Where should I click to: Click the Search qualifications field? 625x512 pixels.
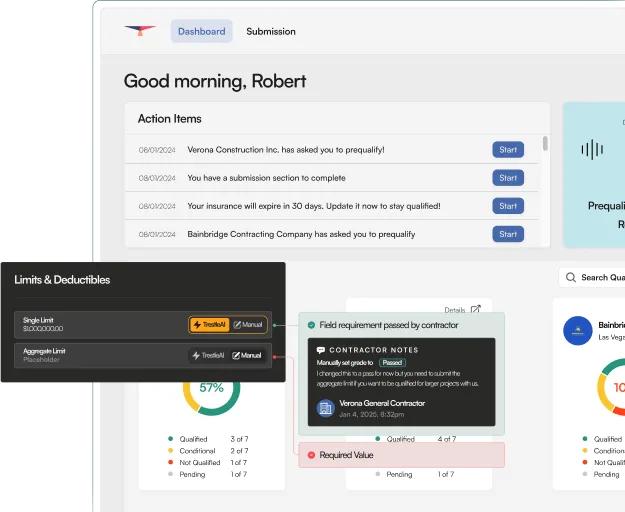[x=592, y=277]
